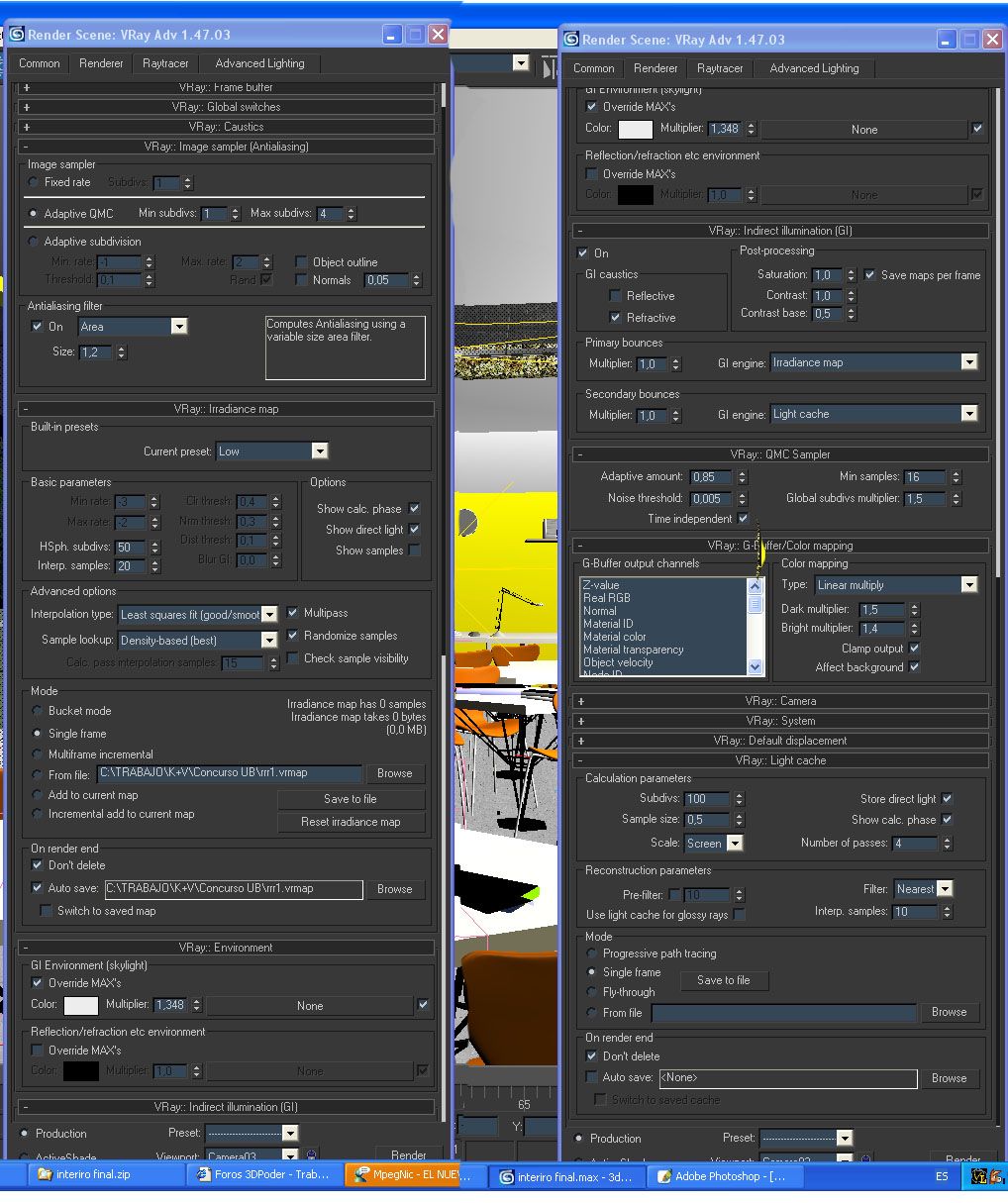The image size is (1008, 1203).
Task: Open the Antialiasing filter Area dropdown
Action: (x=179, y=327)
